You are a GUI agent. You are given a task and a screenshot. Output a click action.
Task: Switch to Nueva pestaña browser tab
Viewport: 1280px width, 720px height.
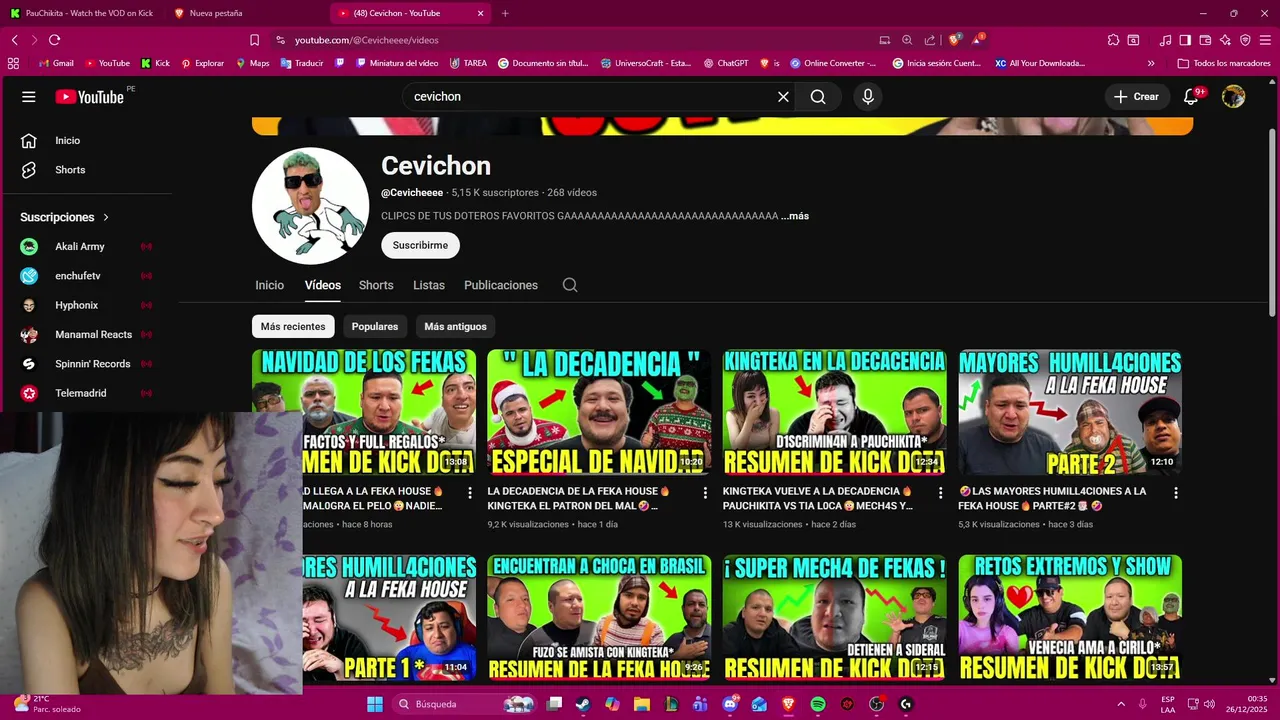click(x=245, y=13)
